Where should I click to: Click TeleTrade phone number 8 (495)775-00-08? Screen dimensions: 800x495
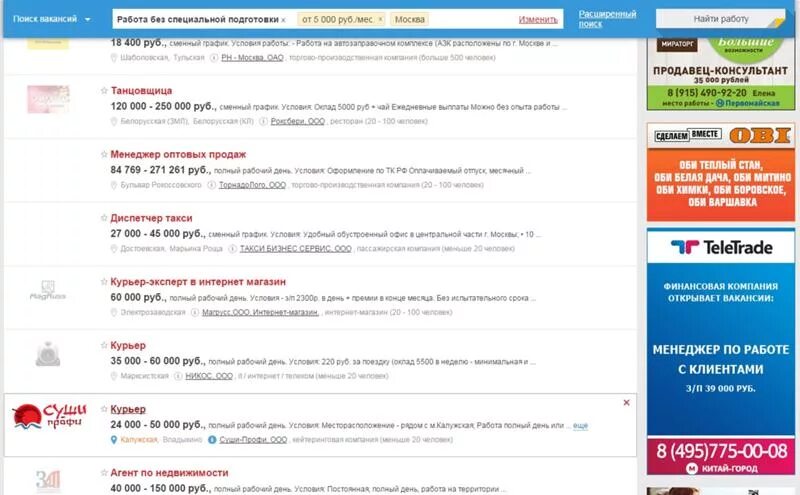pos(721,451)
